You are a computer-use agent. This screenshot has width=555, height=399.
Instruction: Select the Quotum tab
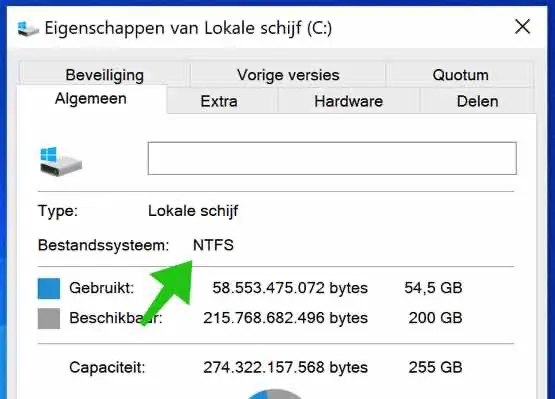coord(460,75)
